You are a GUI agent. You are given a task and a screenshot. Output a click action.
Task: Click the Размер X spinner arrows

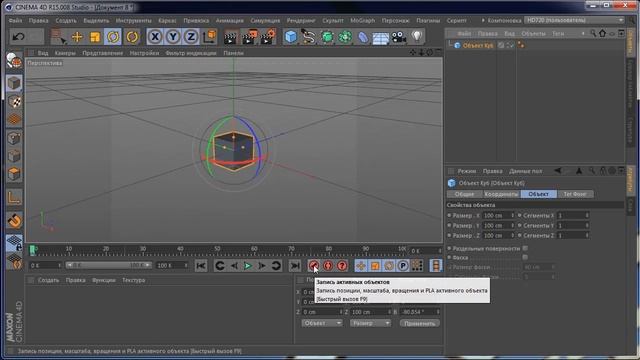pyautogui.click(x=512, y=215)
